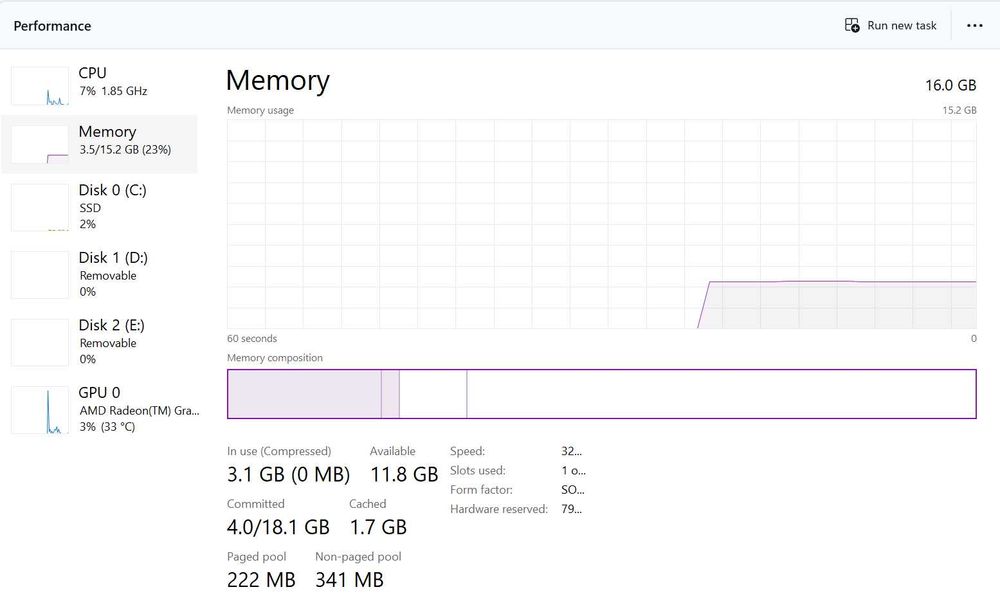Click the GPU 0 mini graph thumbnail
Screen dimensions: 1000x608
(x=40, y=410)
